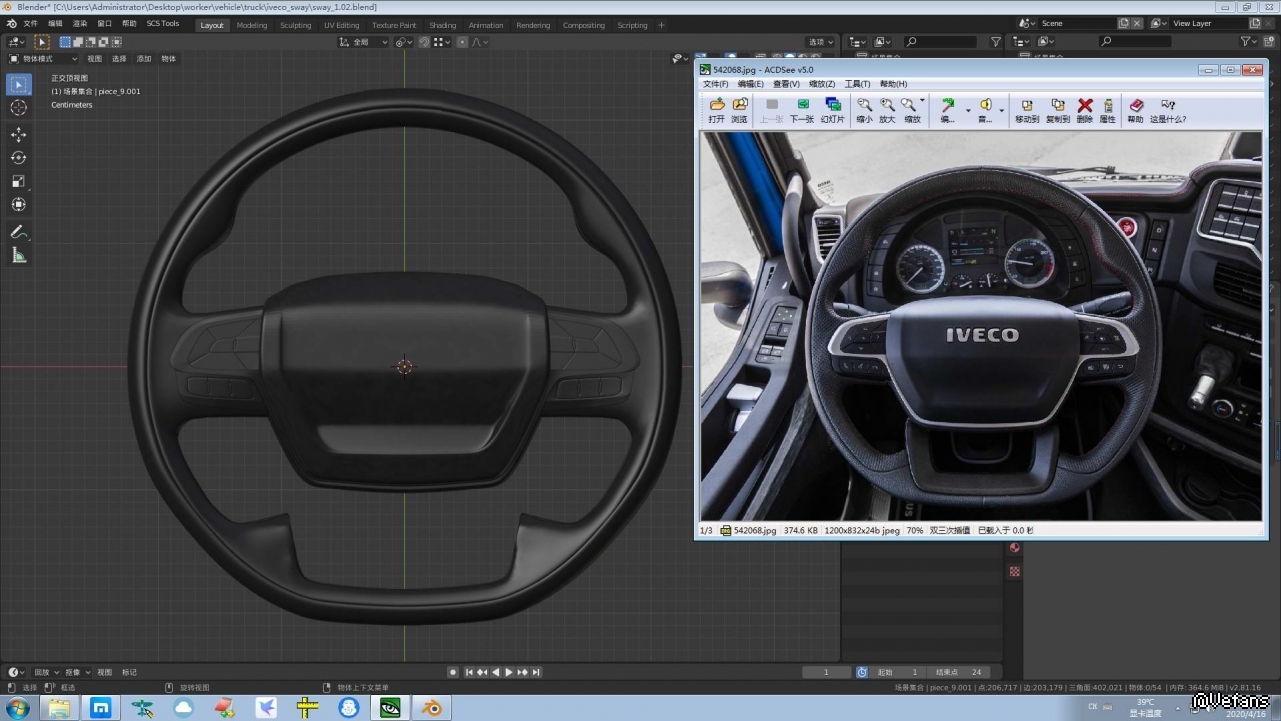Open the object mode (物体模式) dropdown

(x=43, y=59)
